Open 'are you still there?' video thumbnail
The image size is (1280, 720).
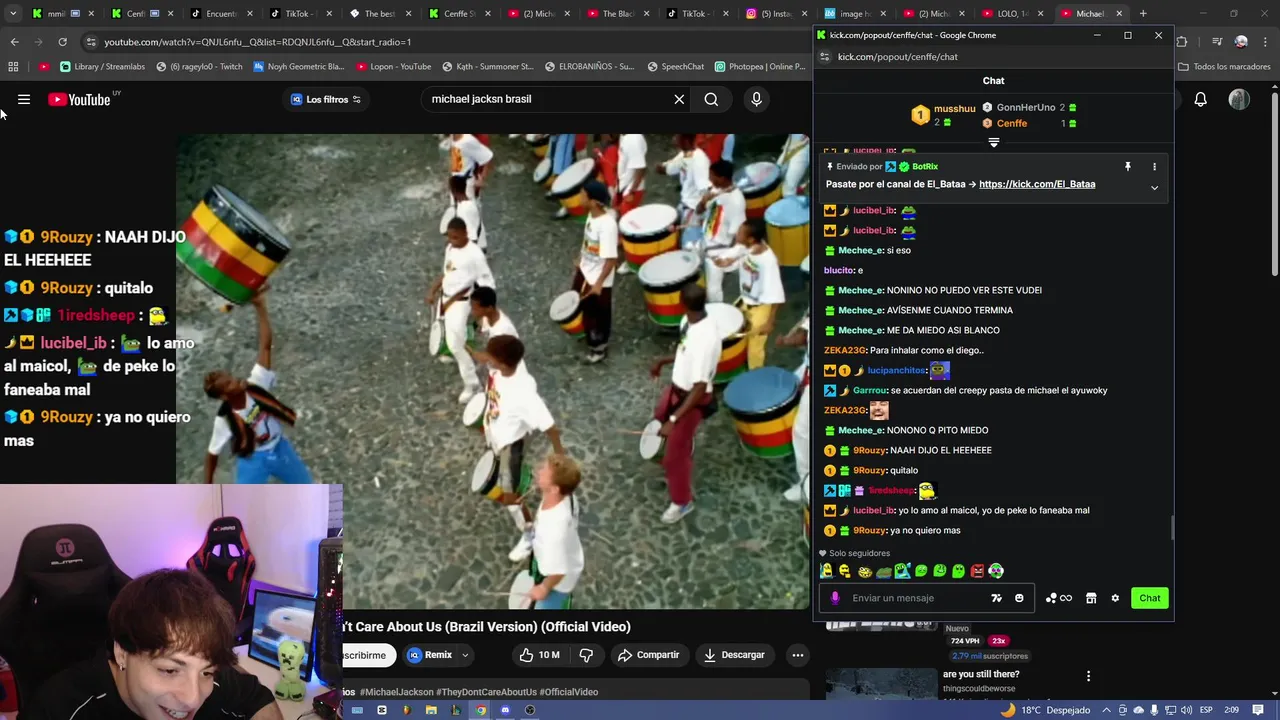[x=881, y=685]
